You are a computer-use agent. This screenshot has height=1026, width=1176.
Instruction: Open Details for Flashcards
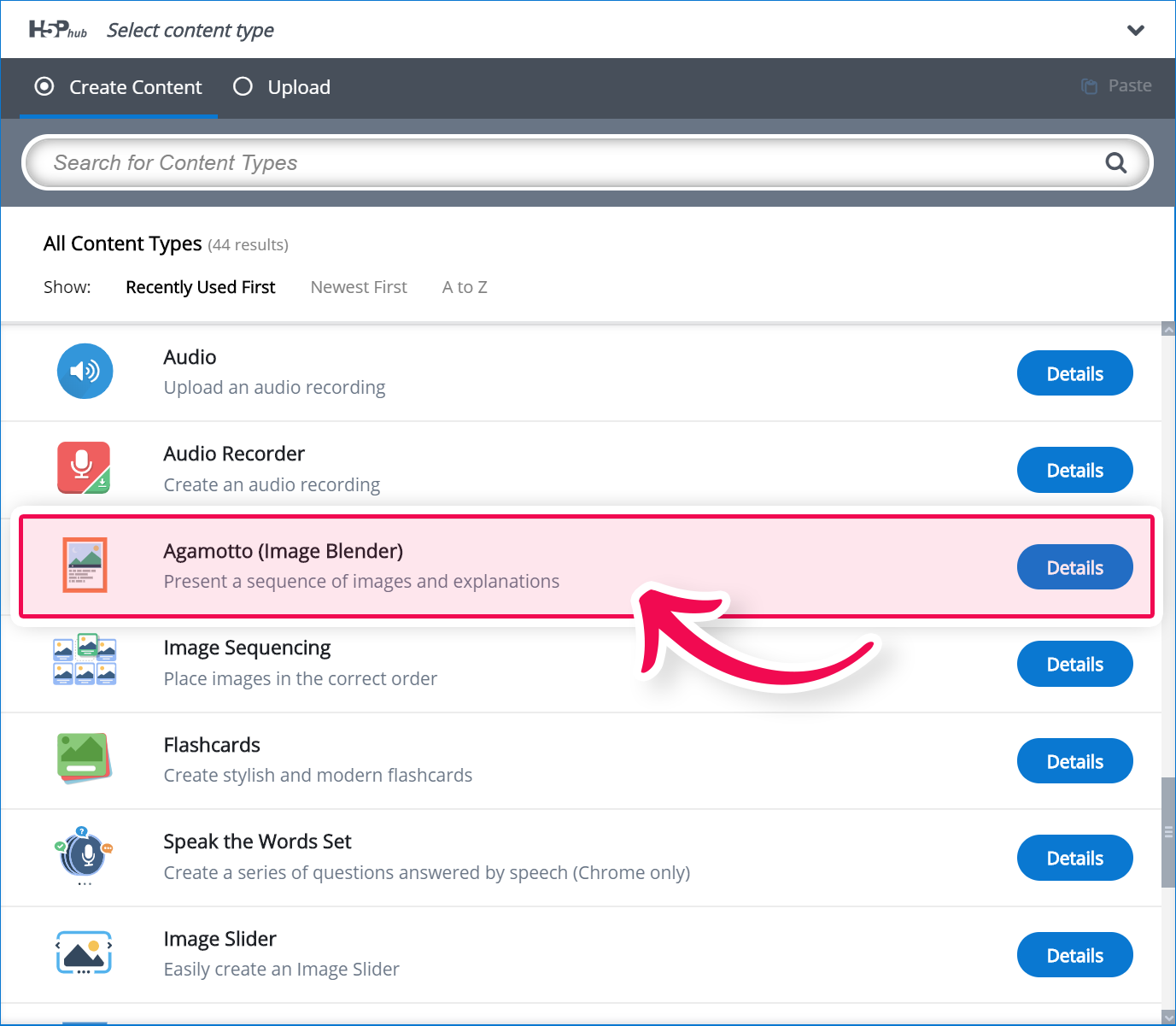1074,761
